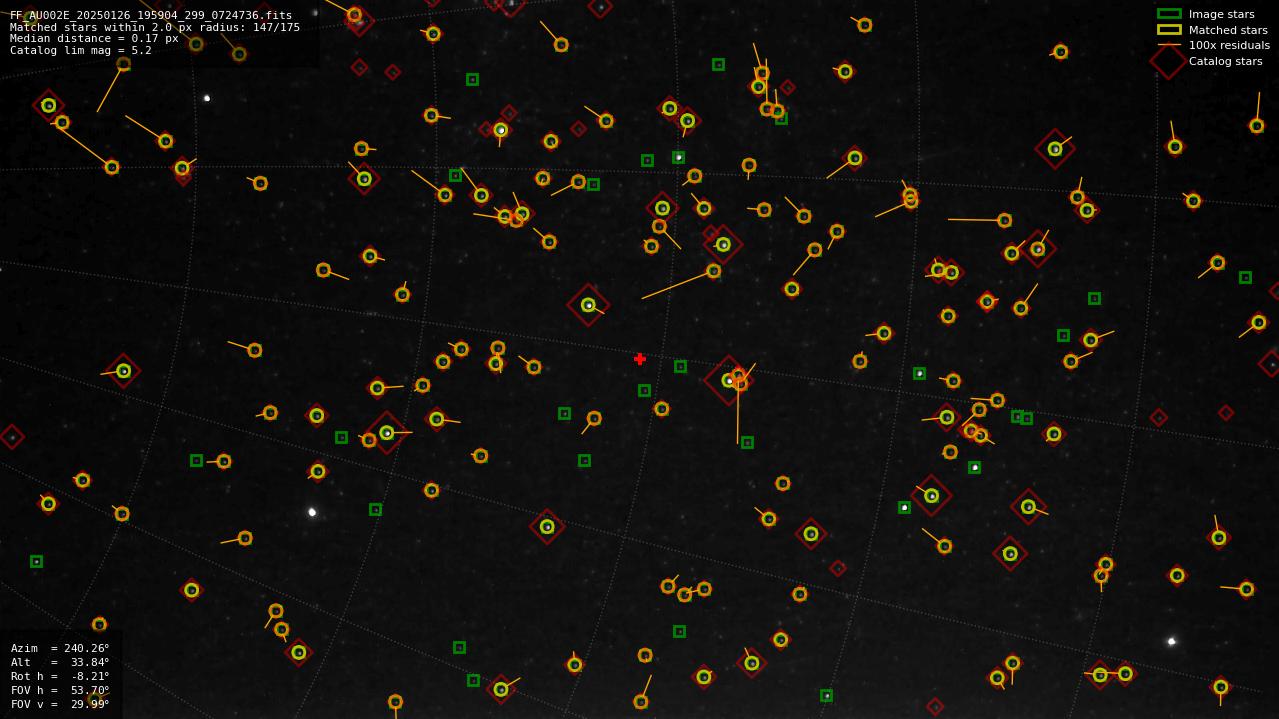
Task: Click the green Image stars legend square
Action: click(x=1169, y=14)
